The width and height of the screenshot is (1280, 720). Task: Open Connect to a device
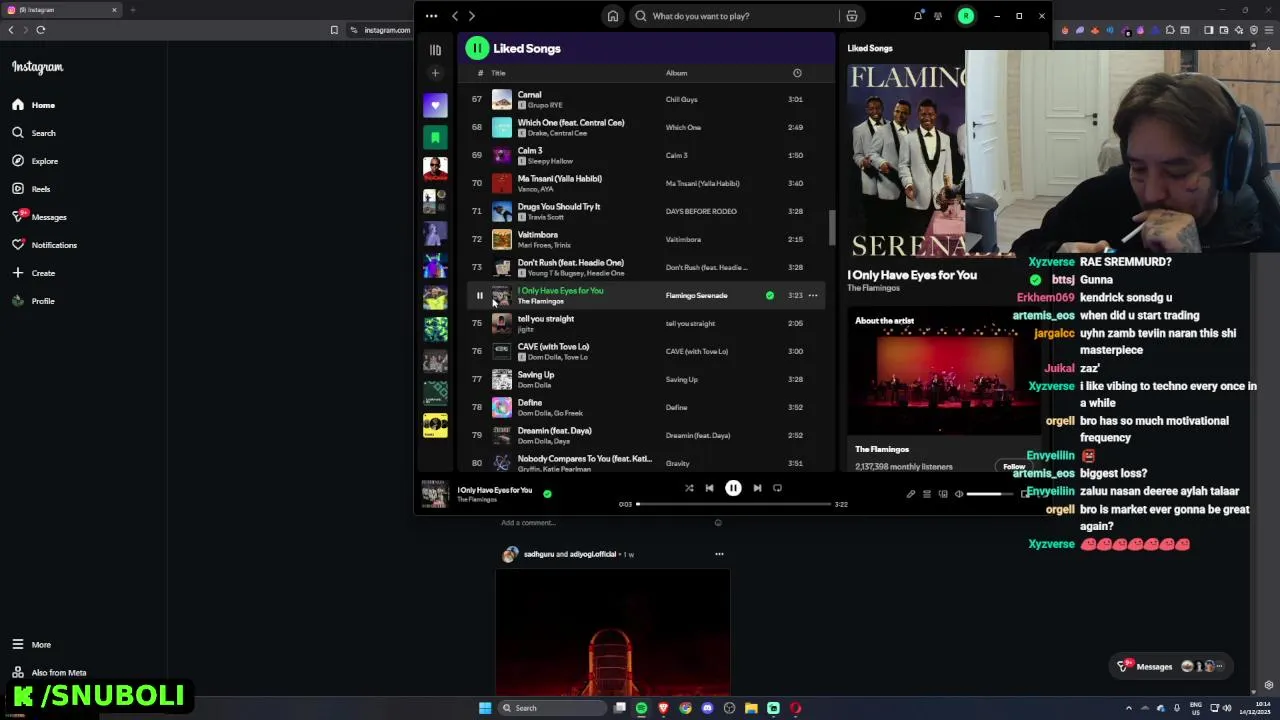(943, 494)
